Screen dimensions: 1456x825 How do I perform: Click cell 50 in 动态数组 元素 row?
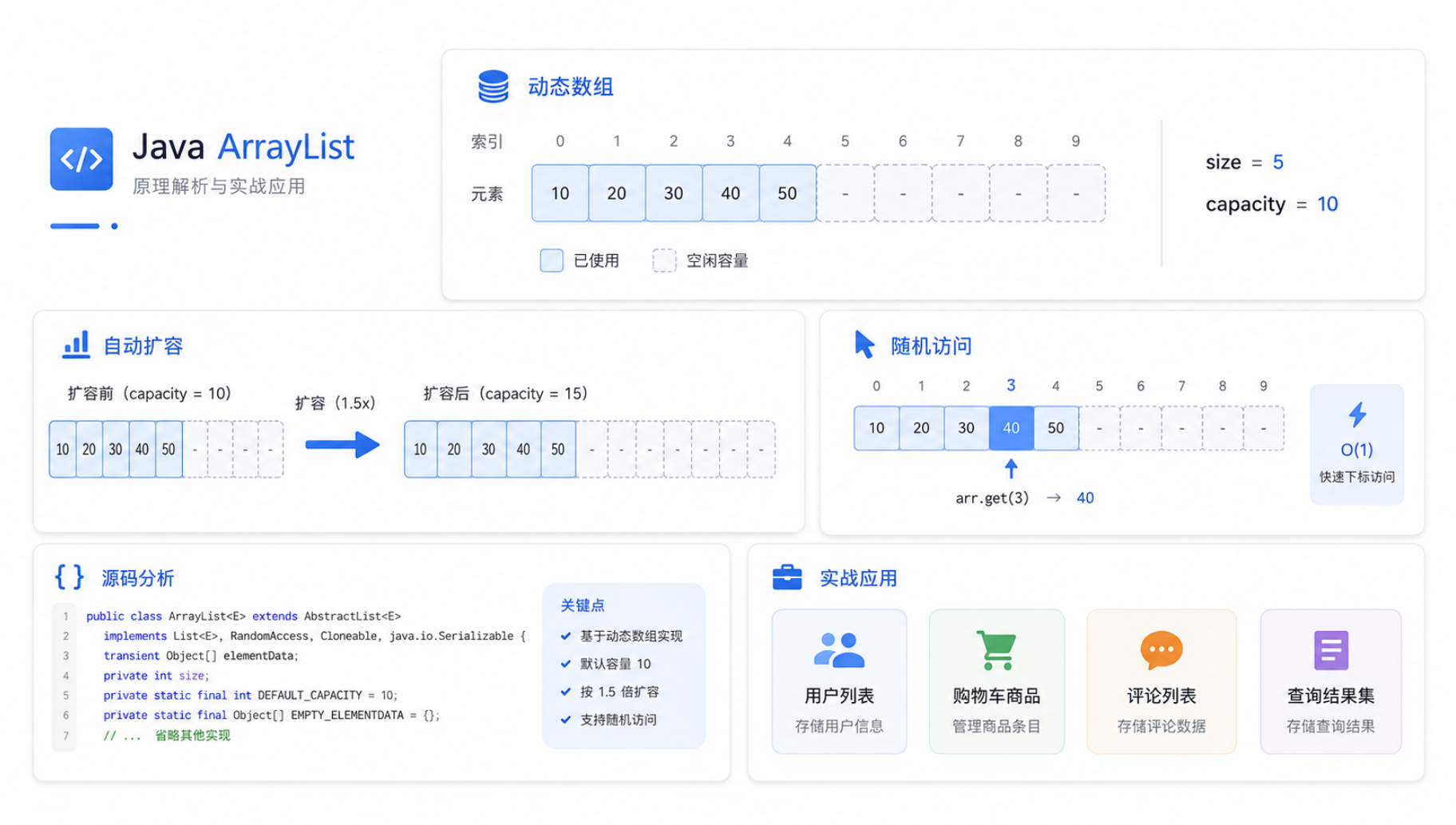point(787,193)
